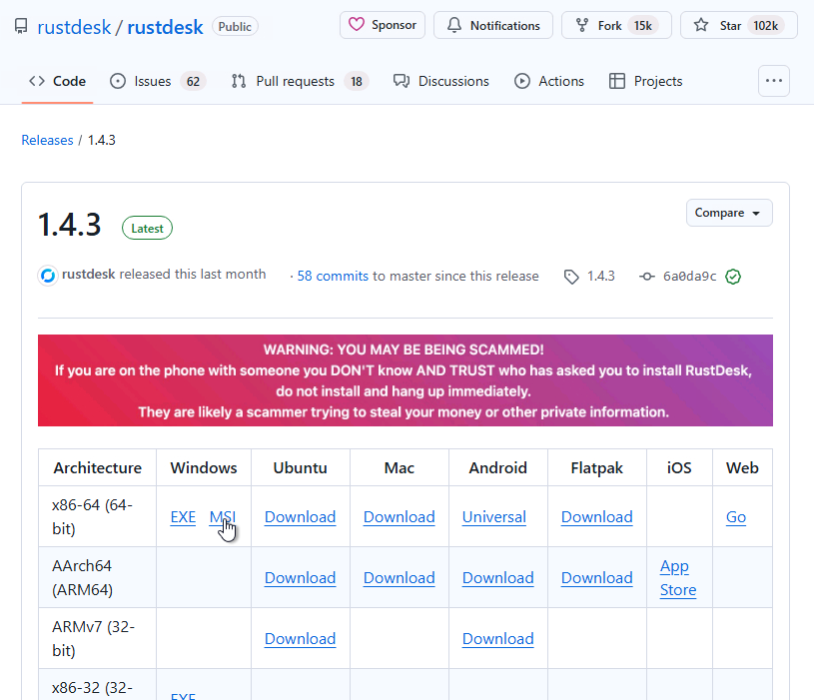Star the repository using the star icon

[x=700, y=25]
